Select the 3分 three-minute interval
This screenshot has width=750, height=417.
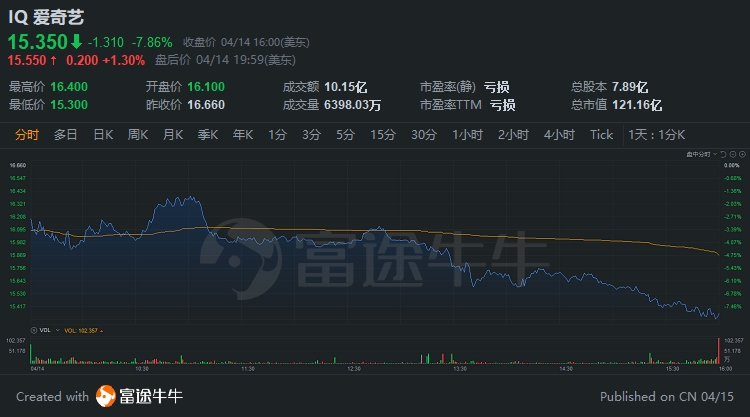pyautogui.click(x=311, y=135)
